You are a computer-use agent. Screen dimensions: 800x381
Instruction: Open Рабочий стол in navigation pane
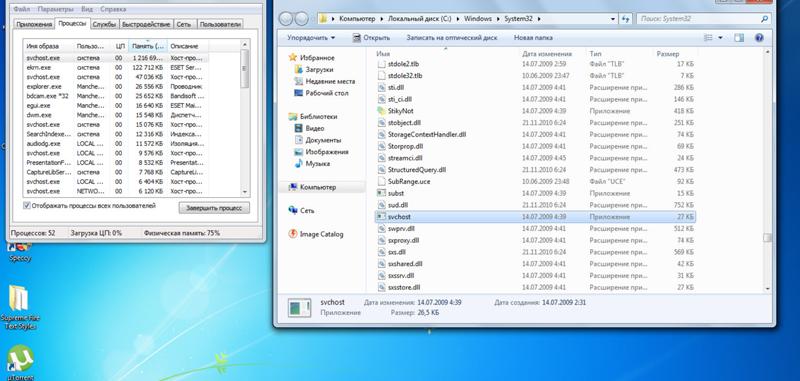321,93
